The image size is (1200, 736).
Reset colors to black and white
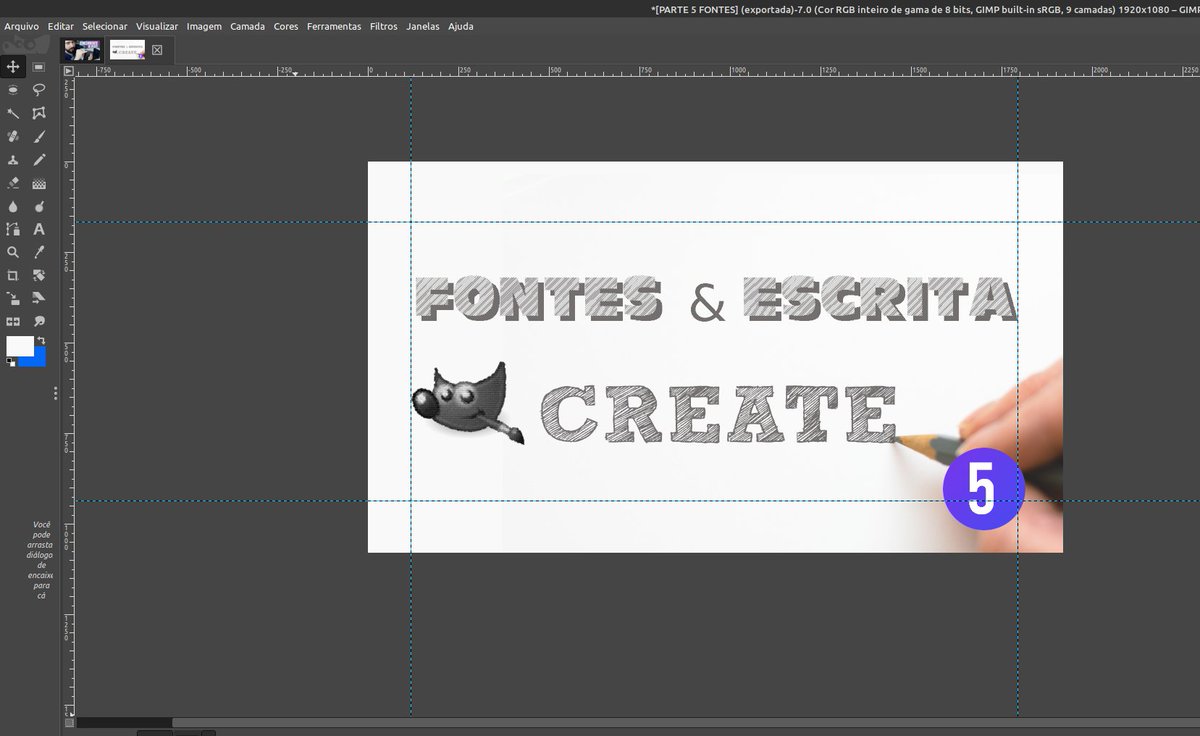pyautogui.click(x=10, y=362)
